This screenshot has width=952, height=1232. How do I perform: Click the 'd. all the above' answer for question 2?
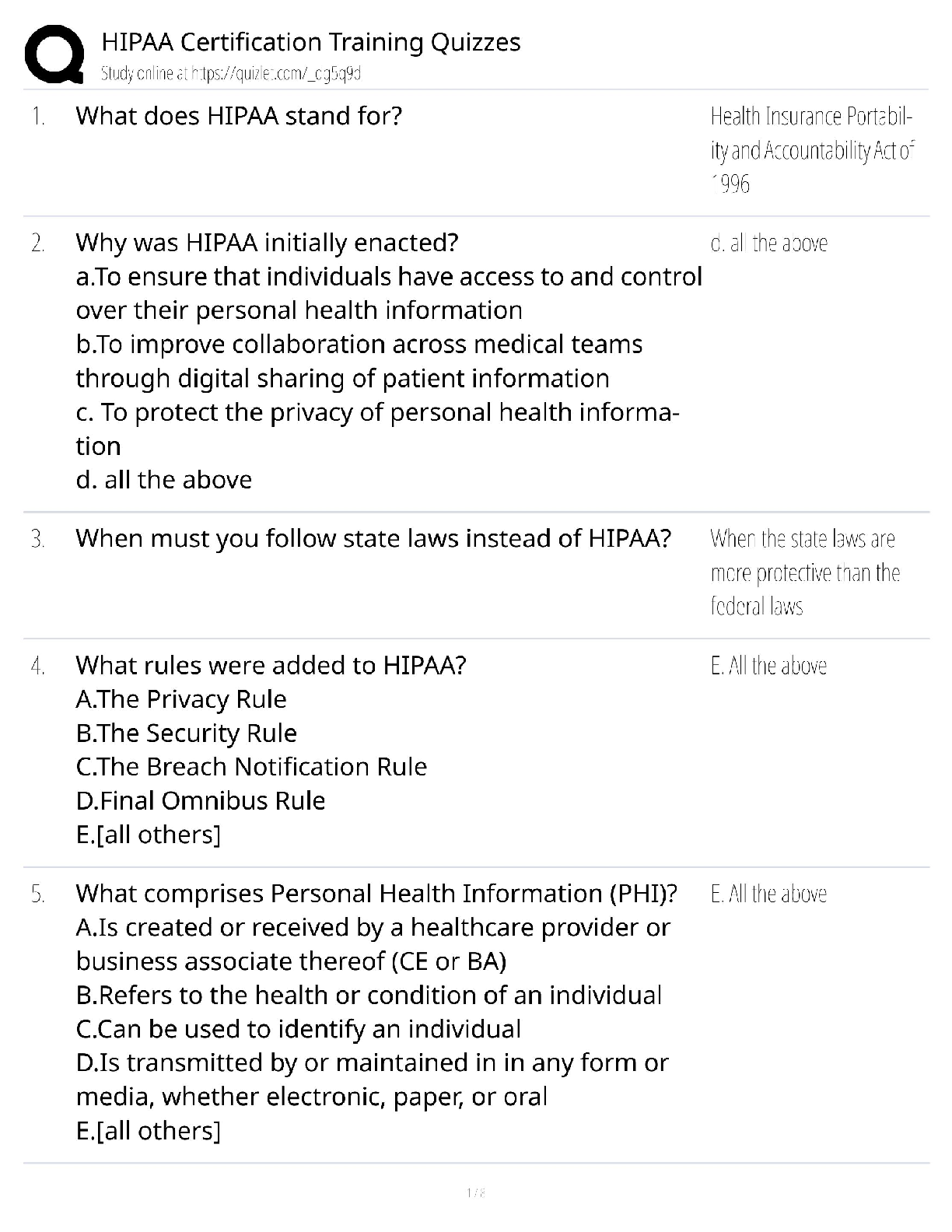[x=768, y=243]
